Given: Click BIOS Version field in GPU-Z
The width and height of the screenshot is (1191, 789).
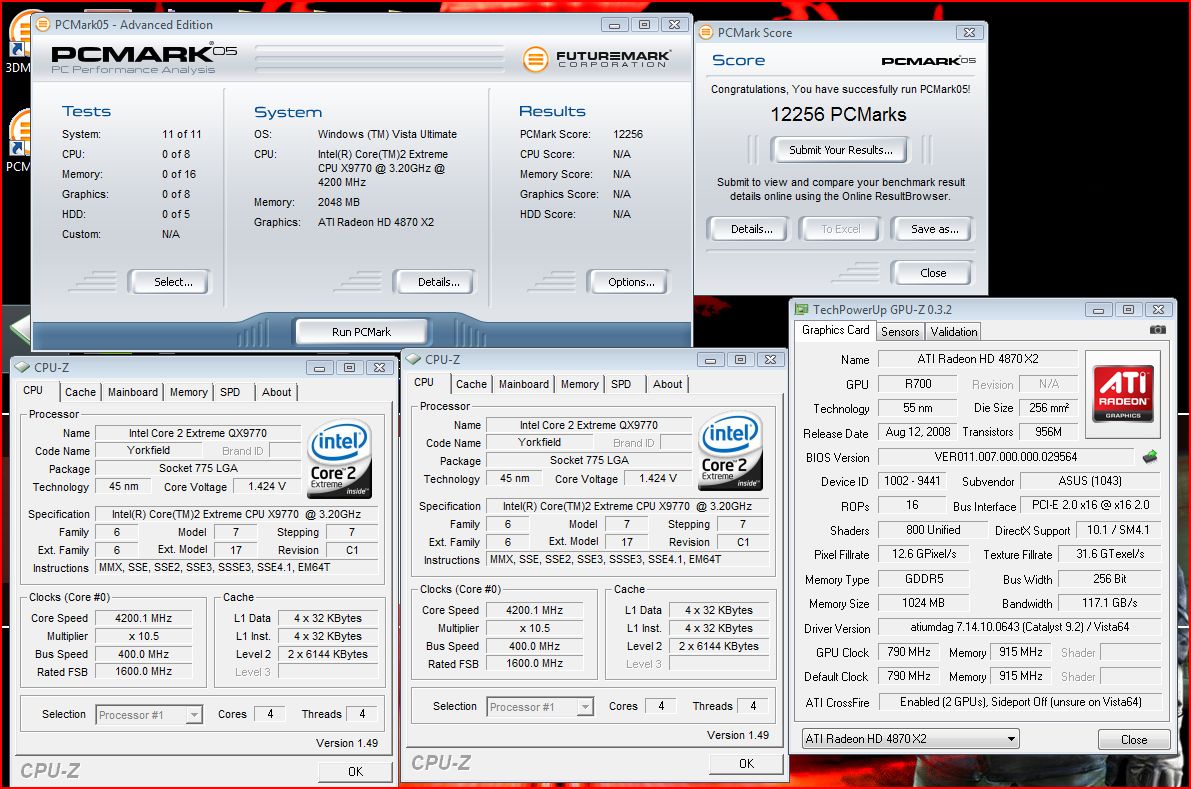Looking at the screenshot, I should [x=1006, y=457].
